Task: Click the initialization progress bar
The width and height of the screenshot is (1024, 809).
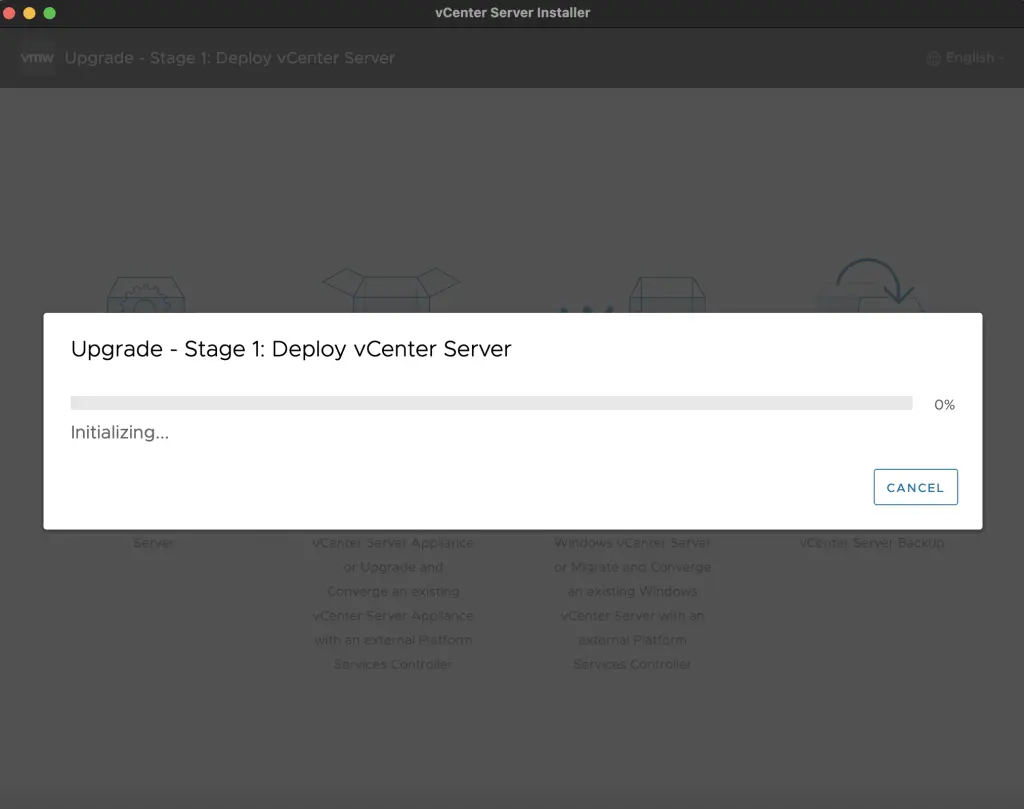Action: tap(490, 402)
